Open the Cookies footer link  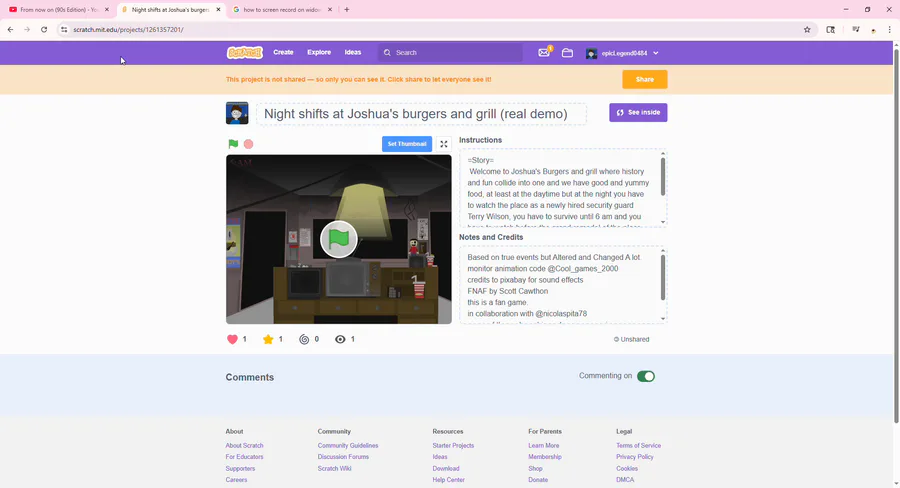(x=627, y=468)
